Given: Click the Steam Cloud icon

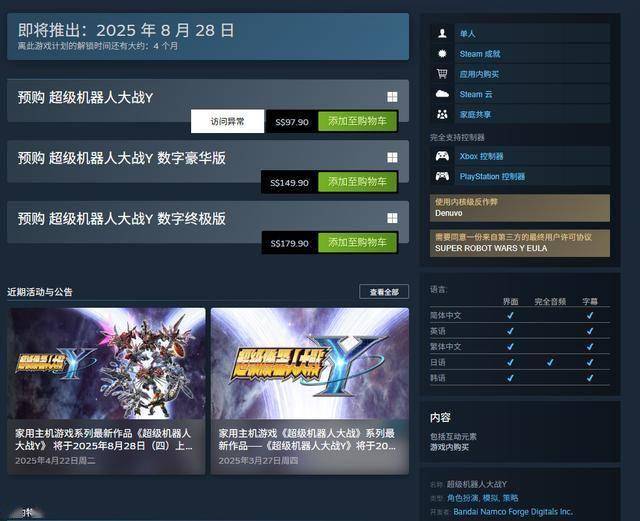Looking at the screenshot, I should click(x=442, y=94).
